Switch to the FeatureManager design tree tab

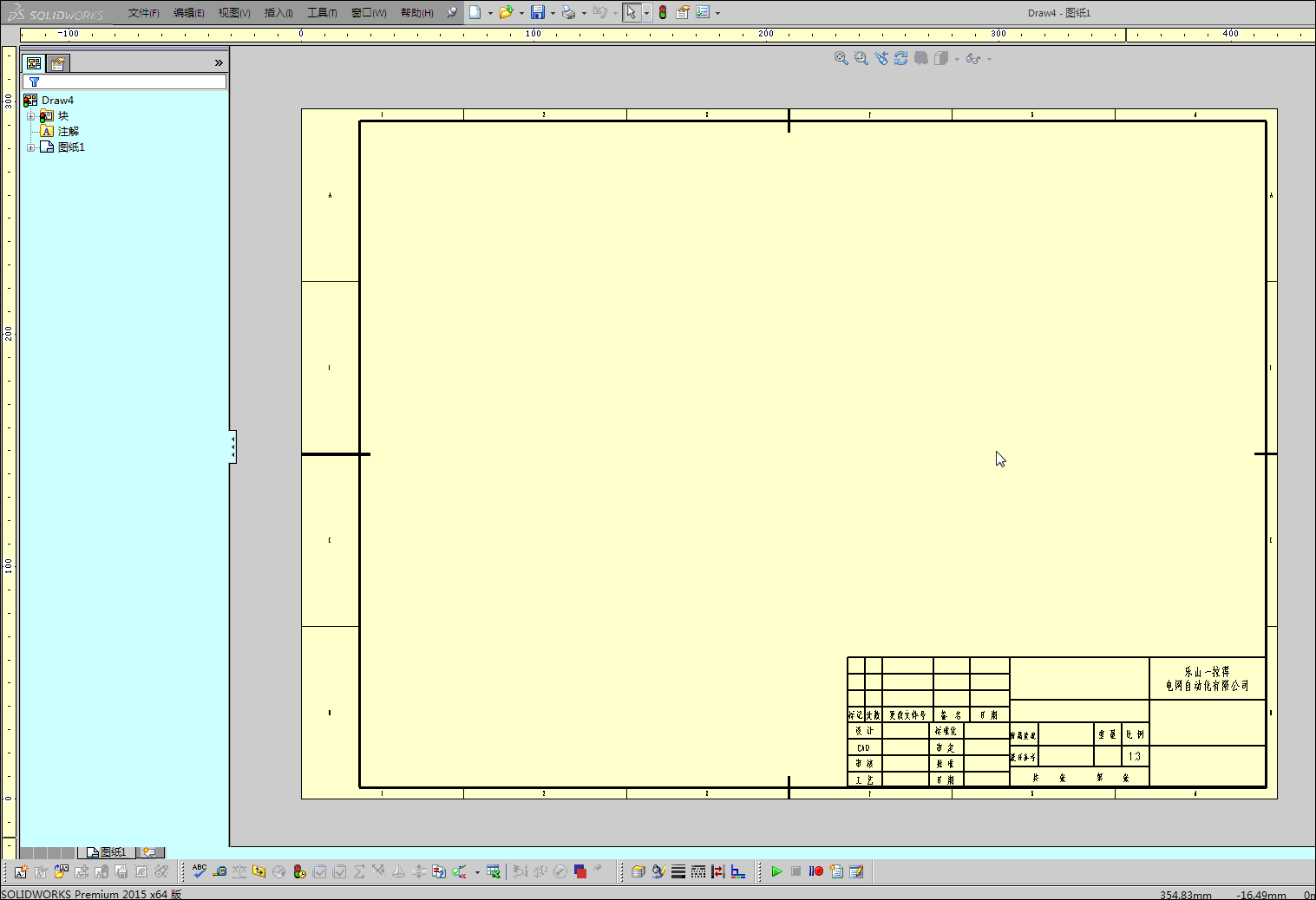pyautogui.click(x=34, y=63)
